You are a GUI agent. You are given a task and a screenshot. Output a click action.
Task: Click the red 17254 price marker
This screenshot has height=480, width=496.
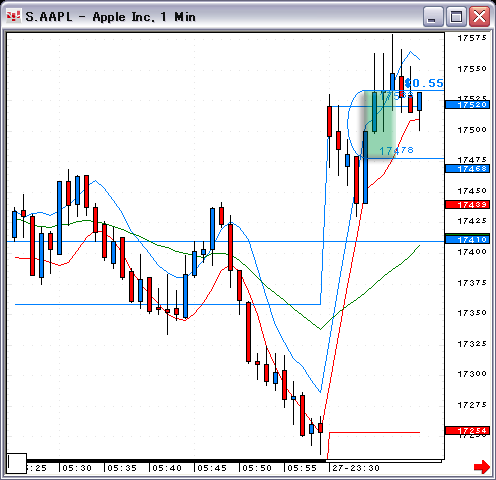(x=467, y=431)
